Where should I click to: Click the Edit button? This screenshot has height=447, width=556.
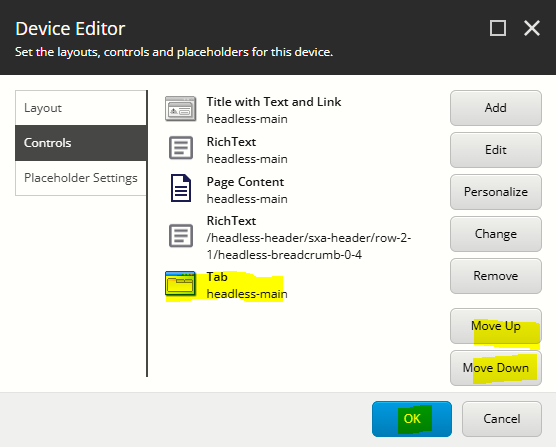coord(496,150)
